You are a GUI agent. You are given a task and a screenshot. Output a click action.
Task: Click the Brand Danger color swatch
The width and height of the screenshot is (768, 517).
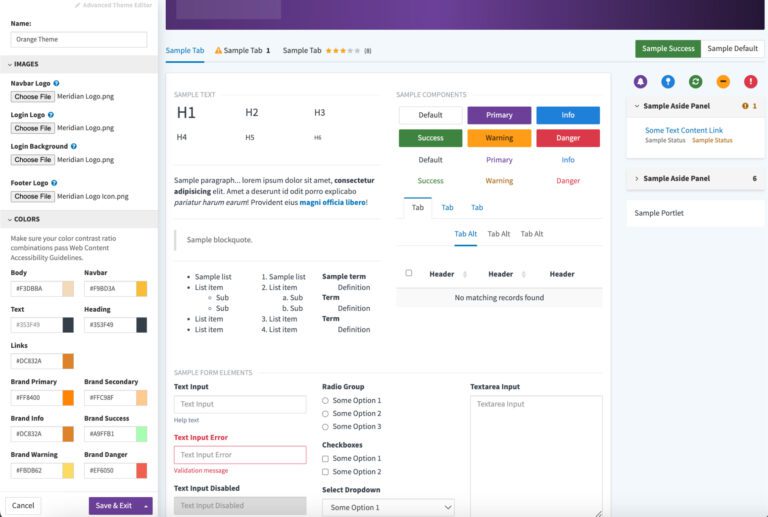tap(141, 470)
